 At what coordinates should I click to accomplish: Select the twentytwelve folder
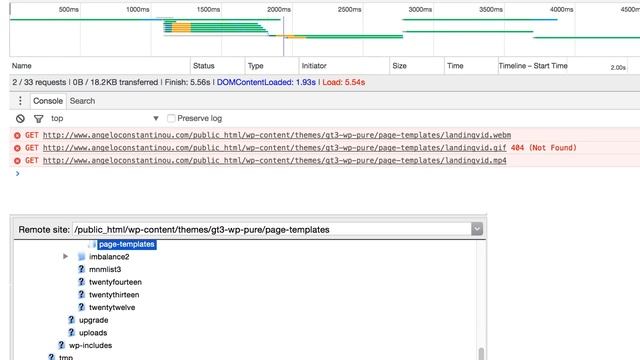[x=112, y=307]
